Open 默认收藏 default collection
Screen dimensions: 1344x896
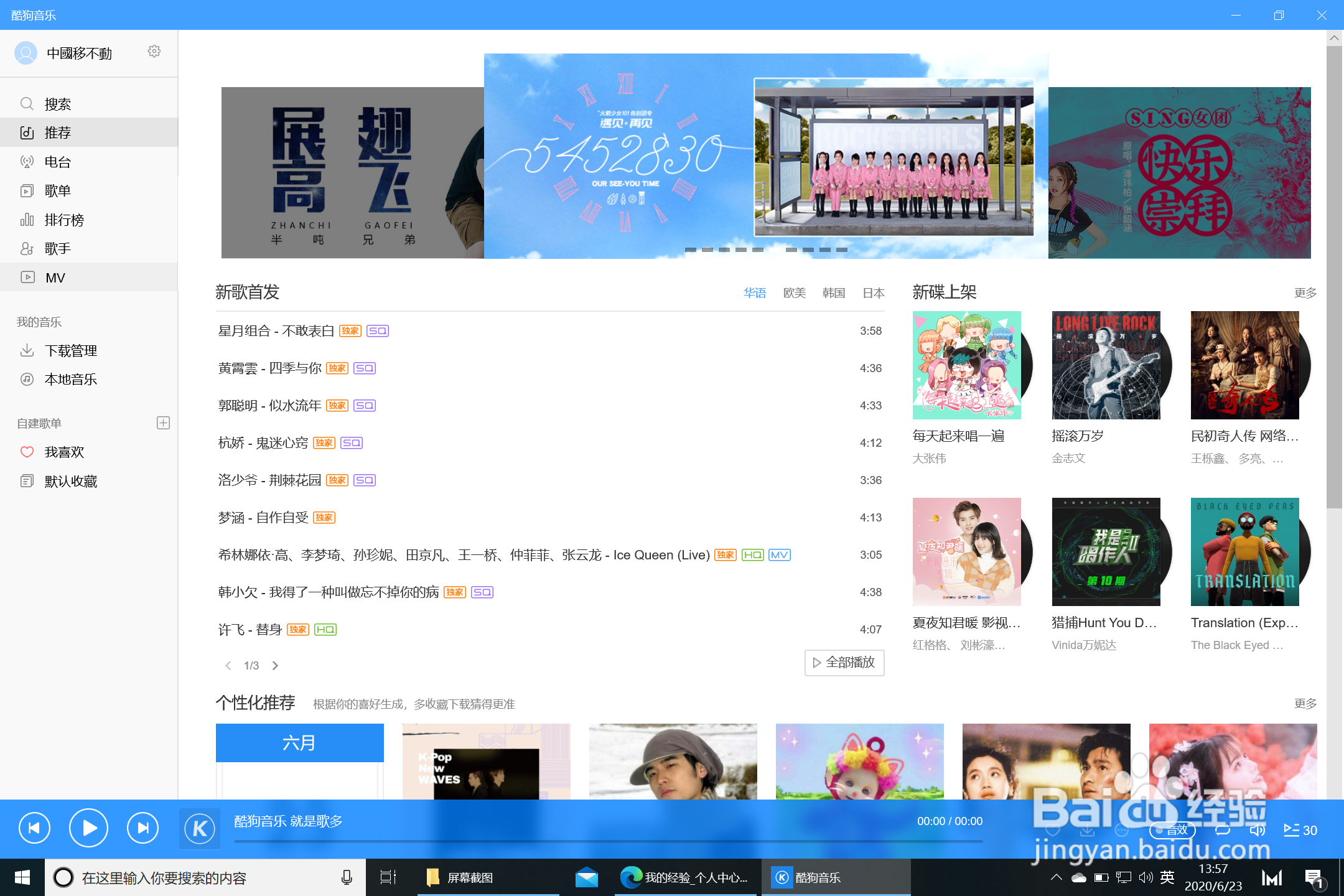89,481
